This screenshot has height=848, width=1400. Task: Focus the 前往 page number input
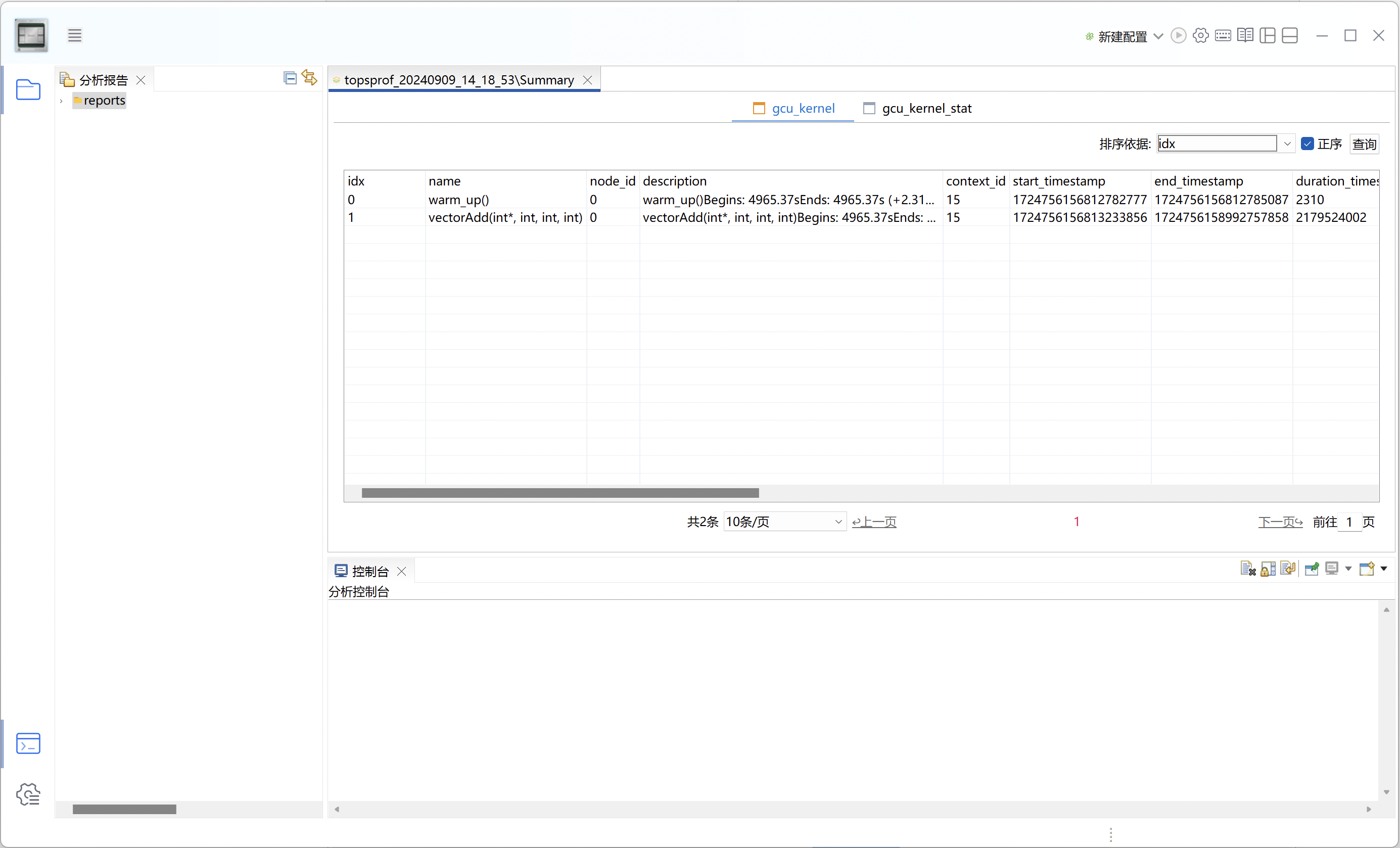point(1349,522)
